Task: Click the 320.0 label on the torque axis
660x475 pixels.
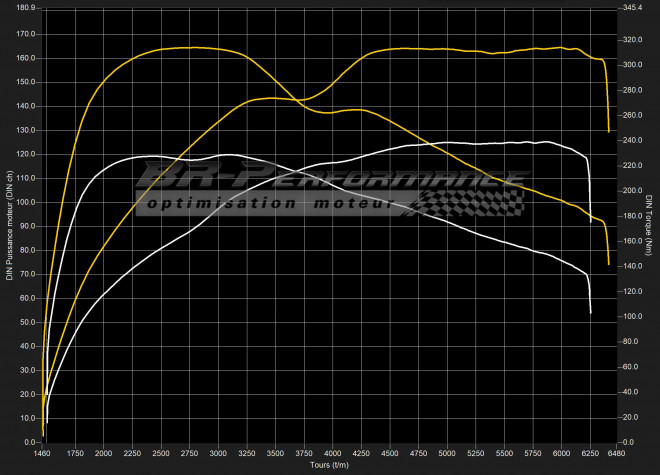Action: (632, 40)
